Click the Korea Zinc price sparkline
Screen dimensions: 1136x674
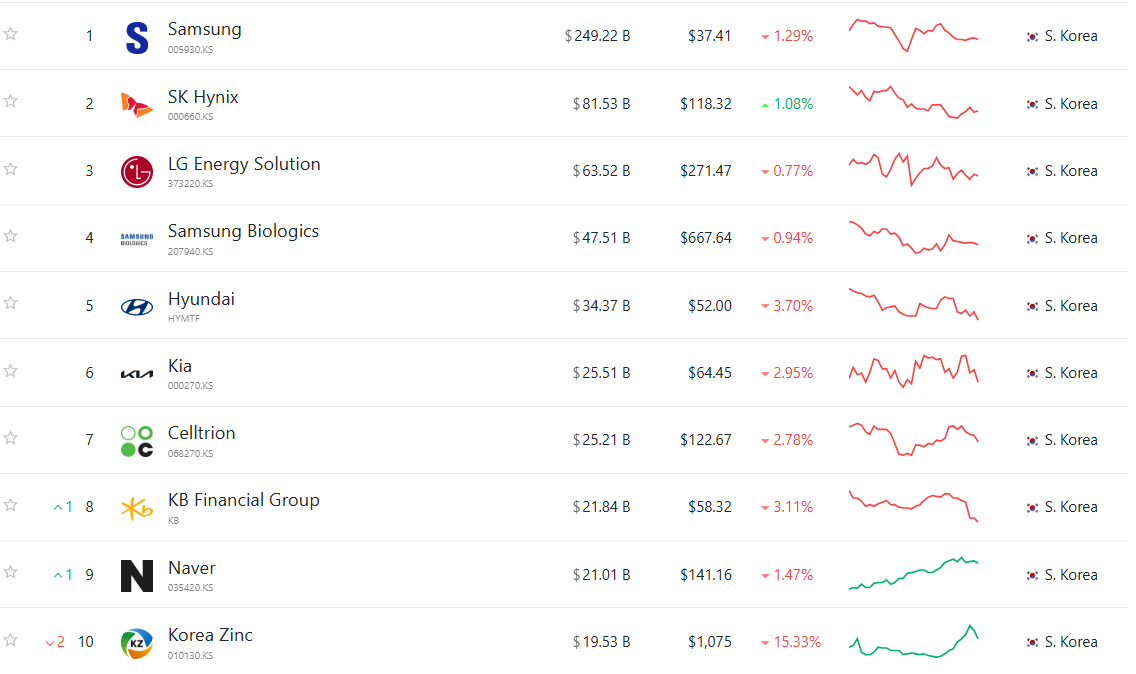coord(913,641)
